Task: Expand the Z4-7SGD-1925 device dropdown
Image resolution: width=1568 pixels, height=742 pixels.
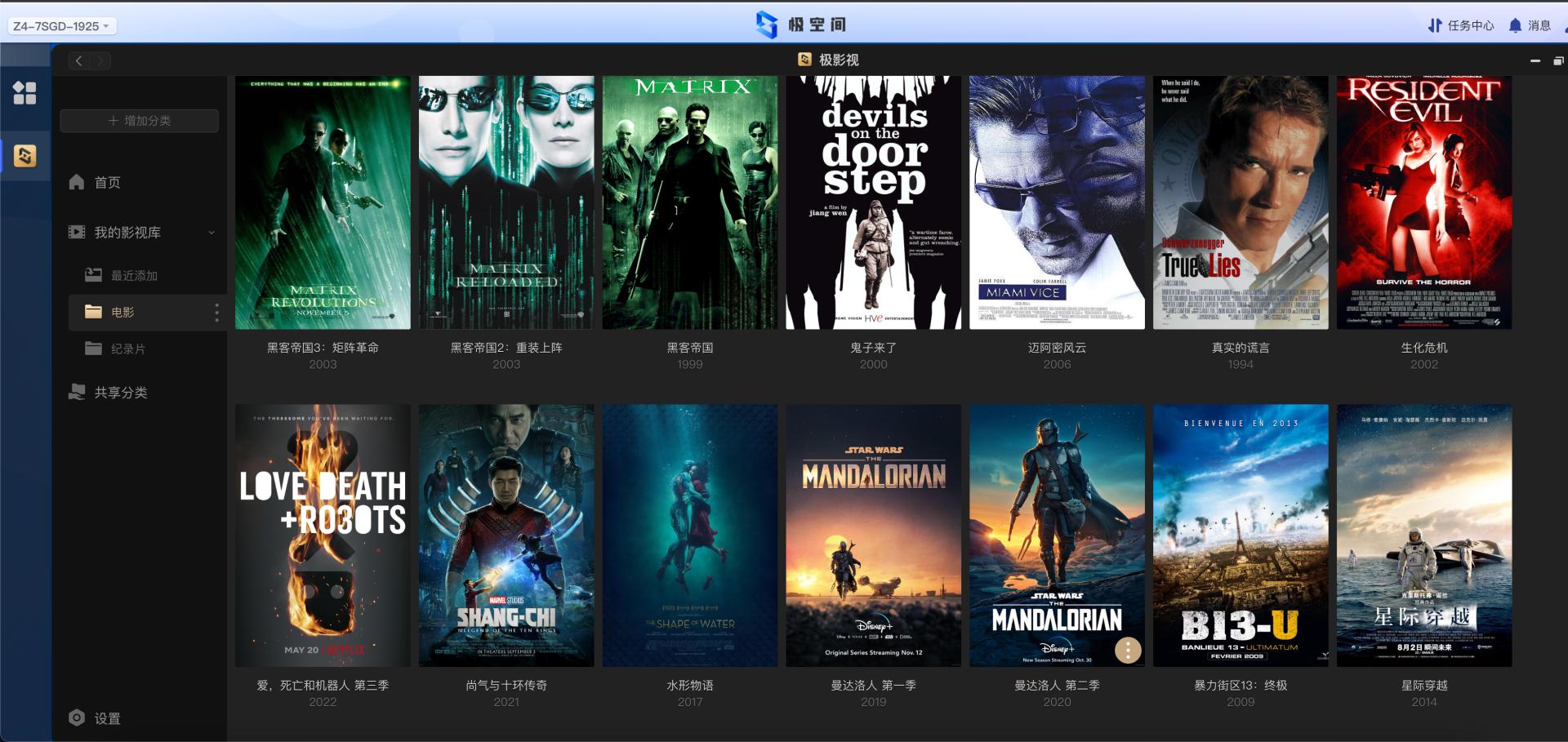Action: (62, 26)
